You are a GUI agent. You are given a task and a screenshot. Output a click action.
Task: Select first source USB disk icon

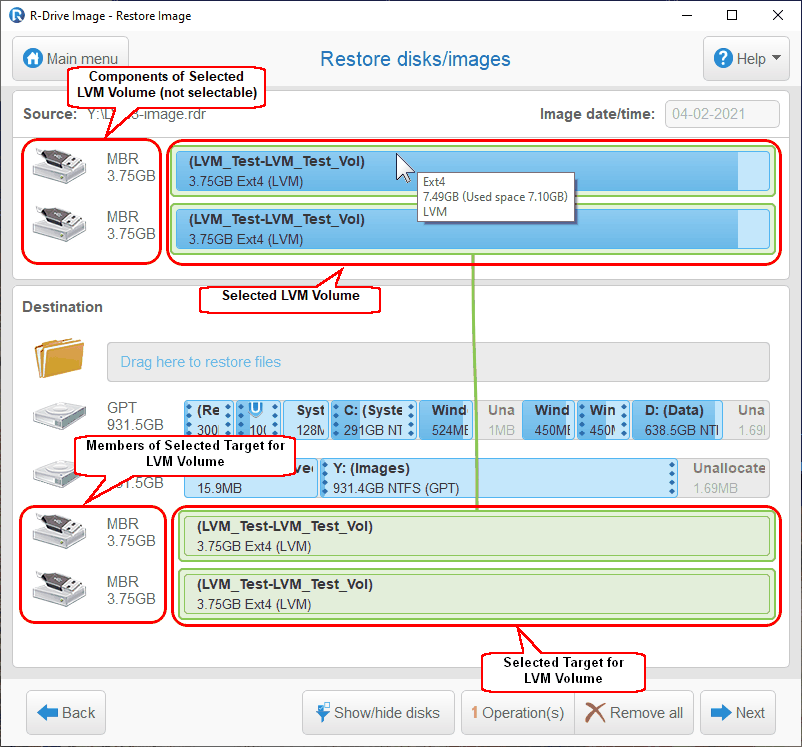click(59, 165)
